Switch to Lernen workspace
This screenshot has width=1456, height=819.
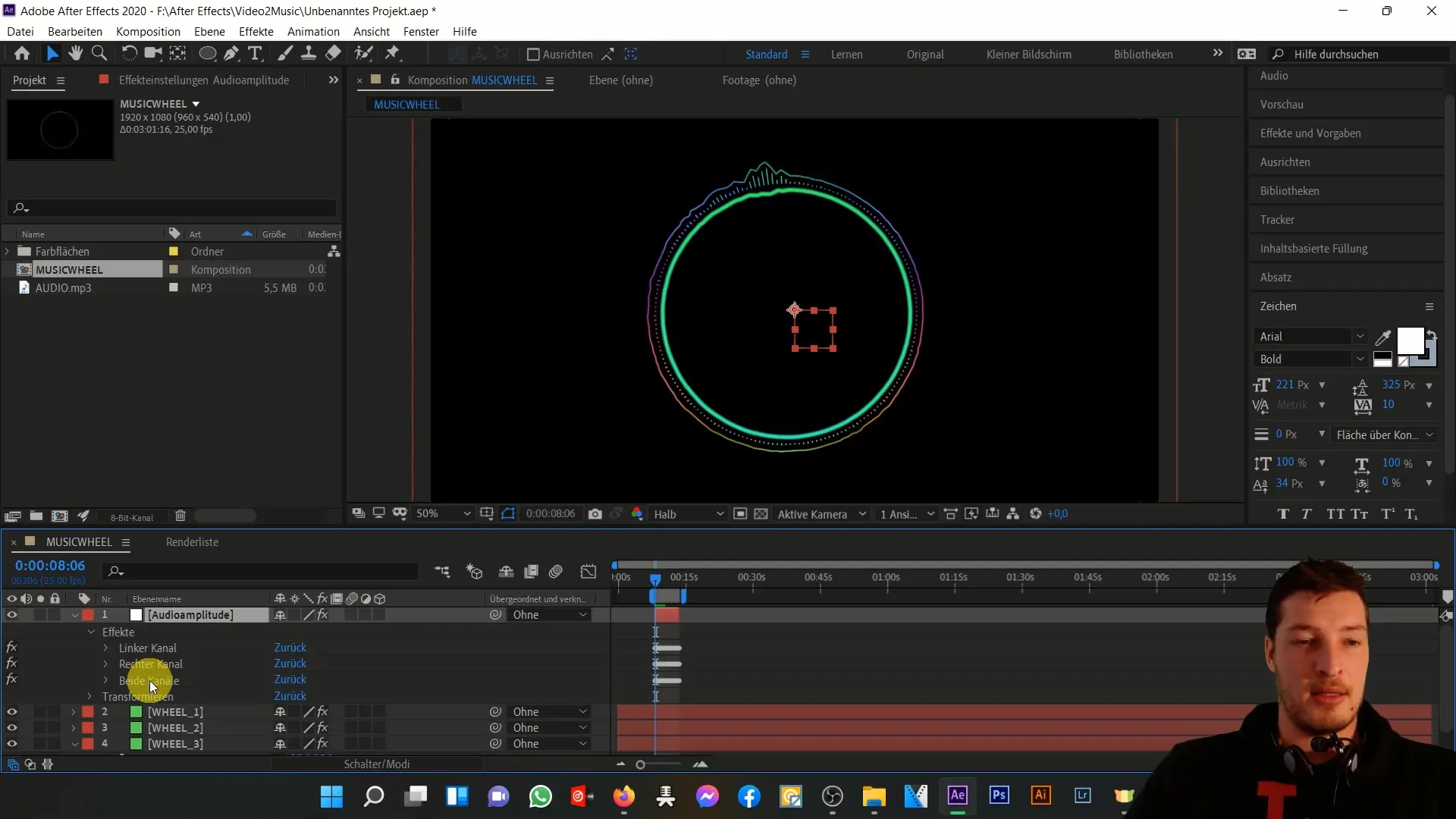[846, 55]
